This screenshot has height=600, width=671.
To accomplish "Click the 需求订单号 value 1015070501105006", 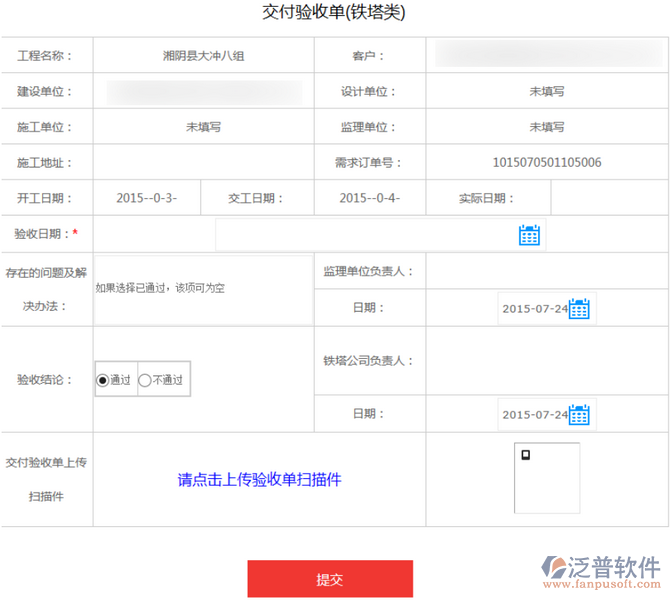I will click(x=546, y=162).
